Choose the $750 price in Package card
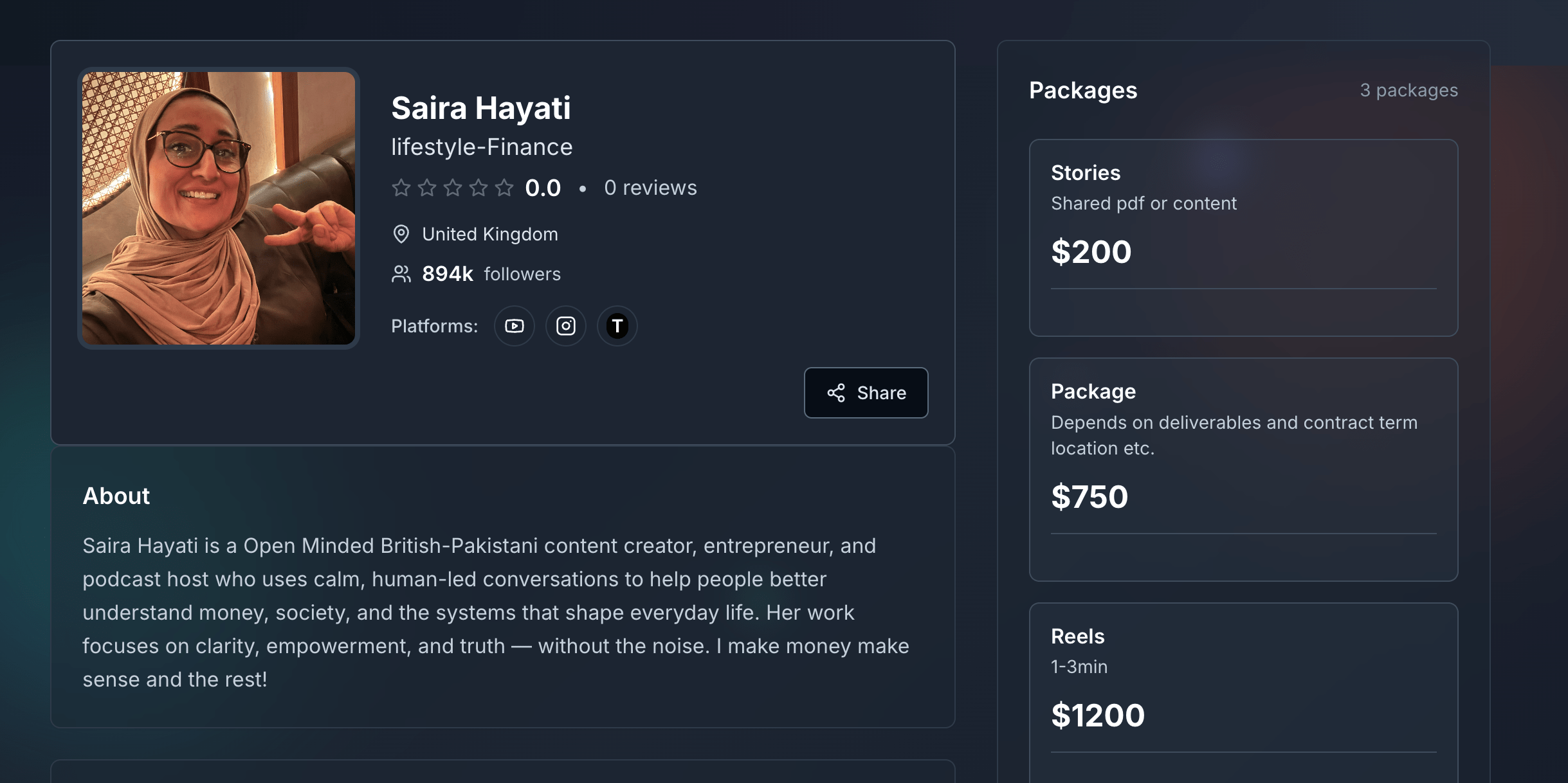1568x783 pixels. pyautogui.click(x=1089, y=497)
